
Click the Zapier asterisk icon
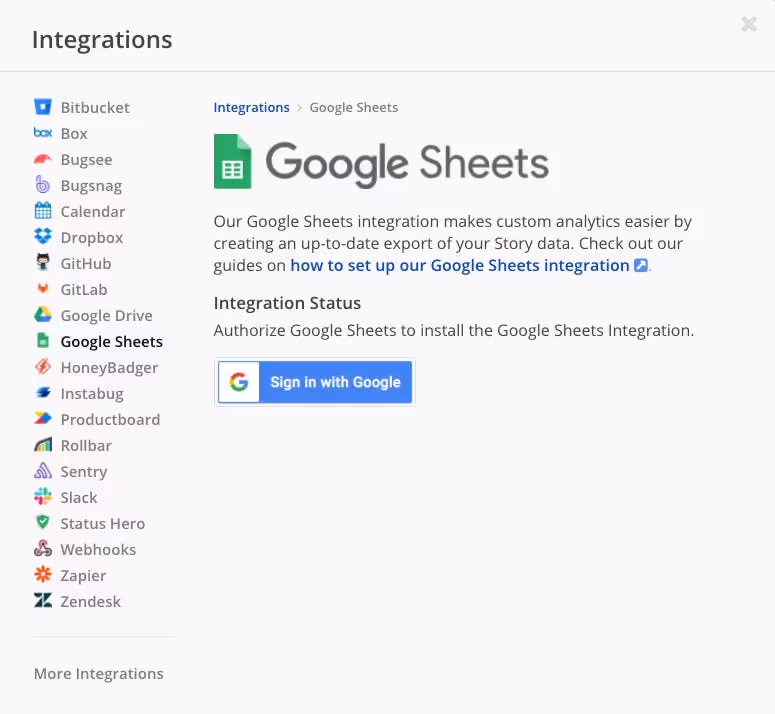click(x=43, y=575)
